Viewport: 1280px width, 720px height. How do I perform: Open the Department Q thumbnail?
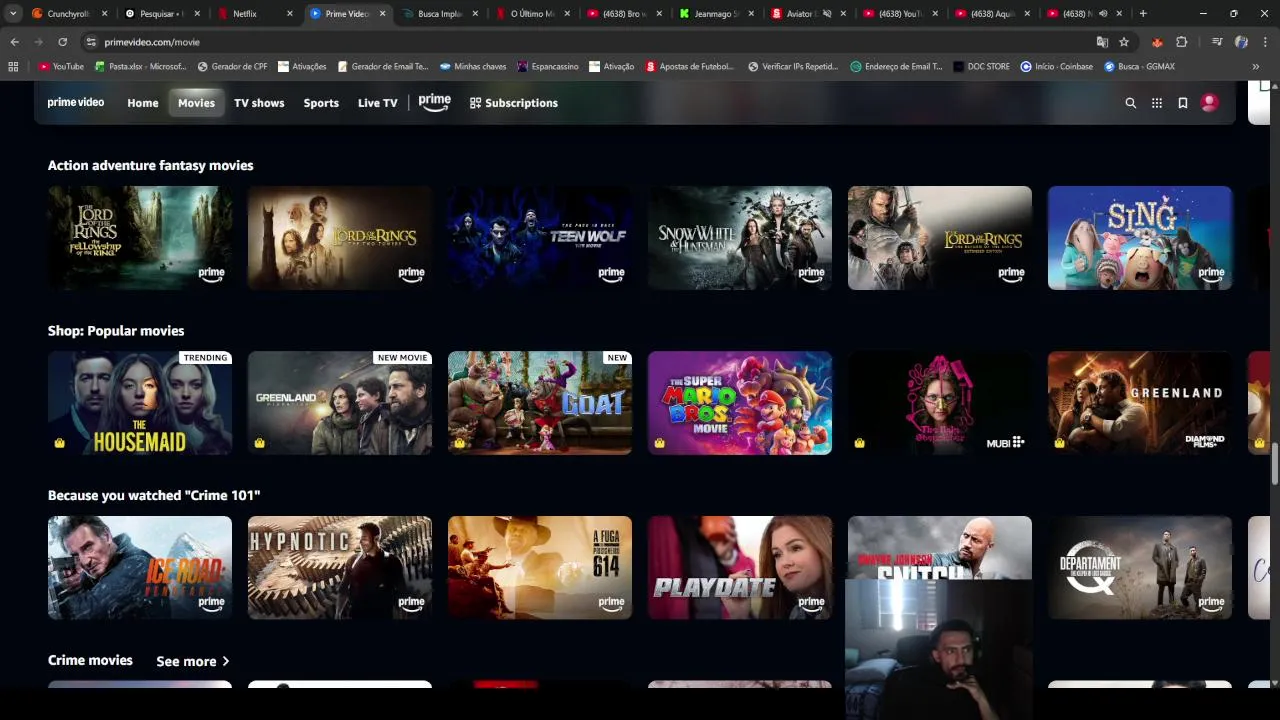pos(1140,568)
